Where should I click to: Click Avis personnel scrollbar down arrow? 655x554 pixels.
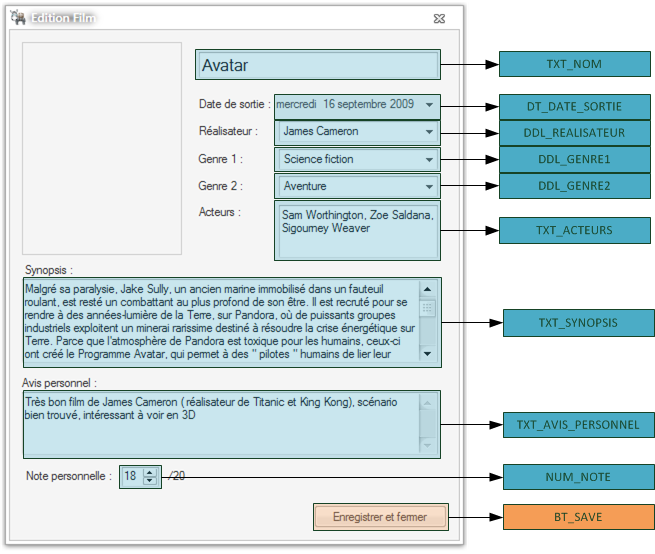(x=428, y=445)
